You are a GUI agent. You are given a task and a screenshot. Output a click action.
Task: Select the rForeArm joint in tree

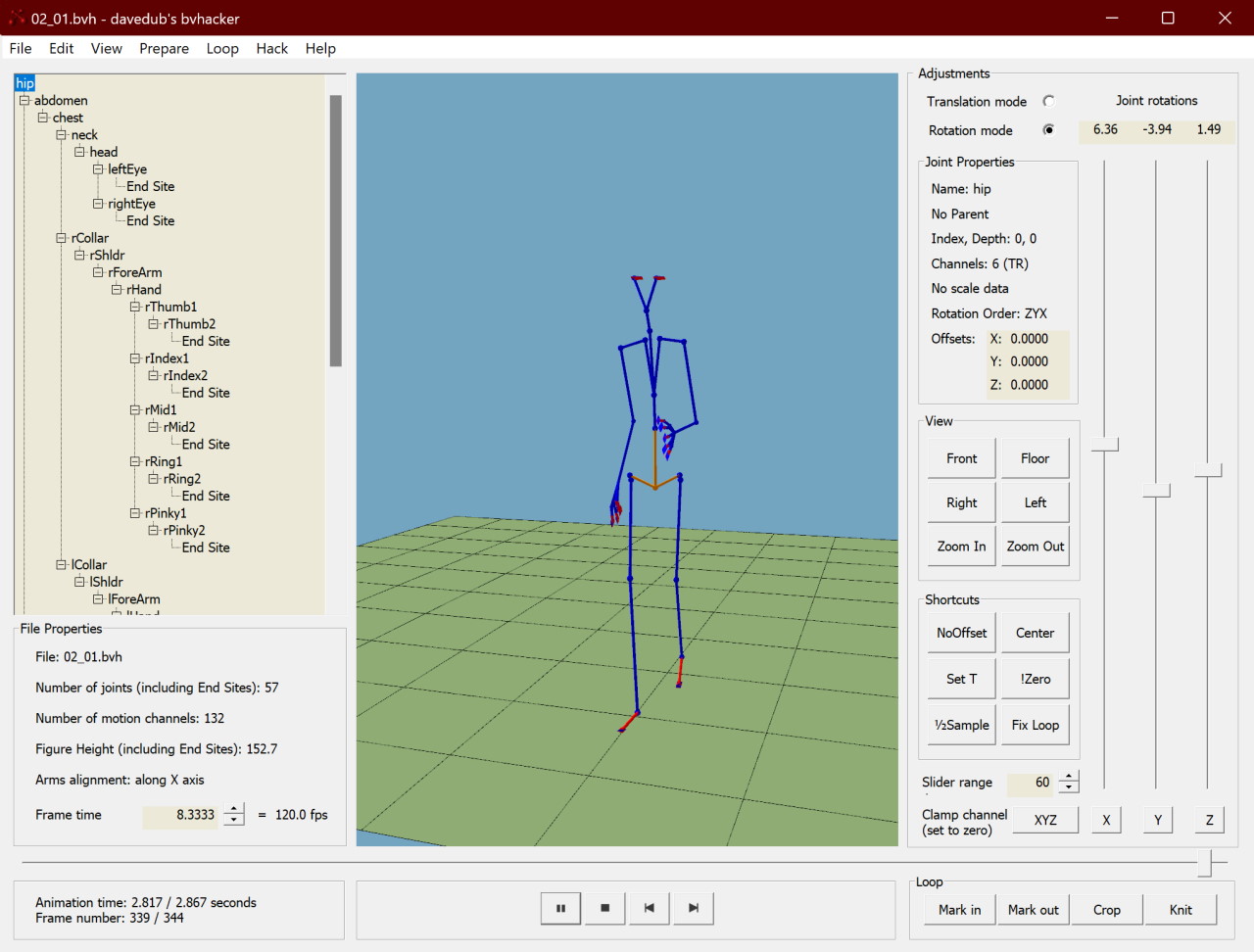[x=135, y=272]
